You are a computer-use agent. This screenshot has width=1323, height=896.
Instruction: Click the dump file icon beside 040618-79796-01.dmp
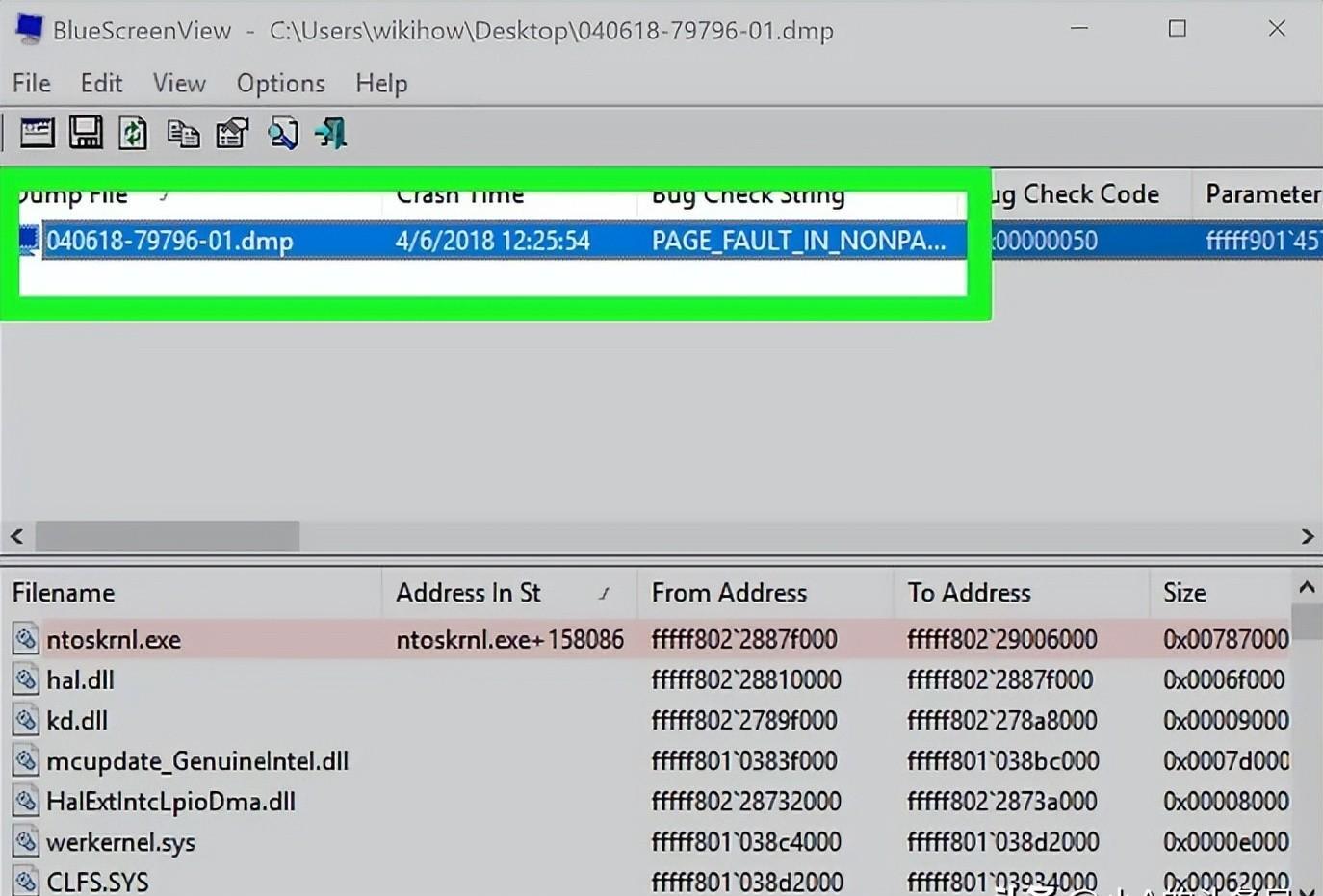29,240
